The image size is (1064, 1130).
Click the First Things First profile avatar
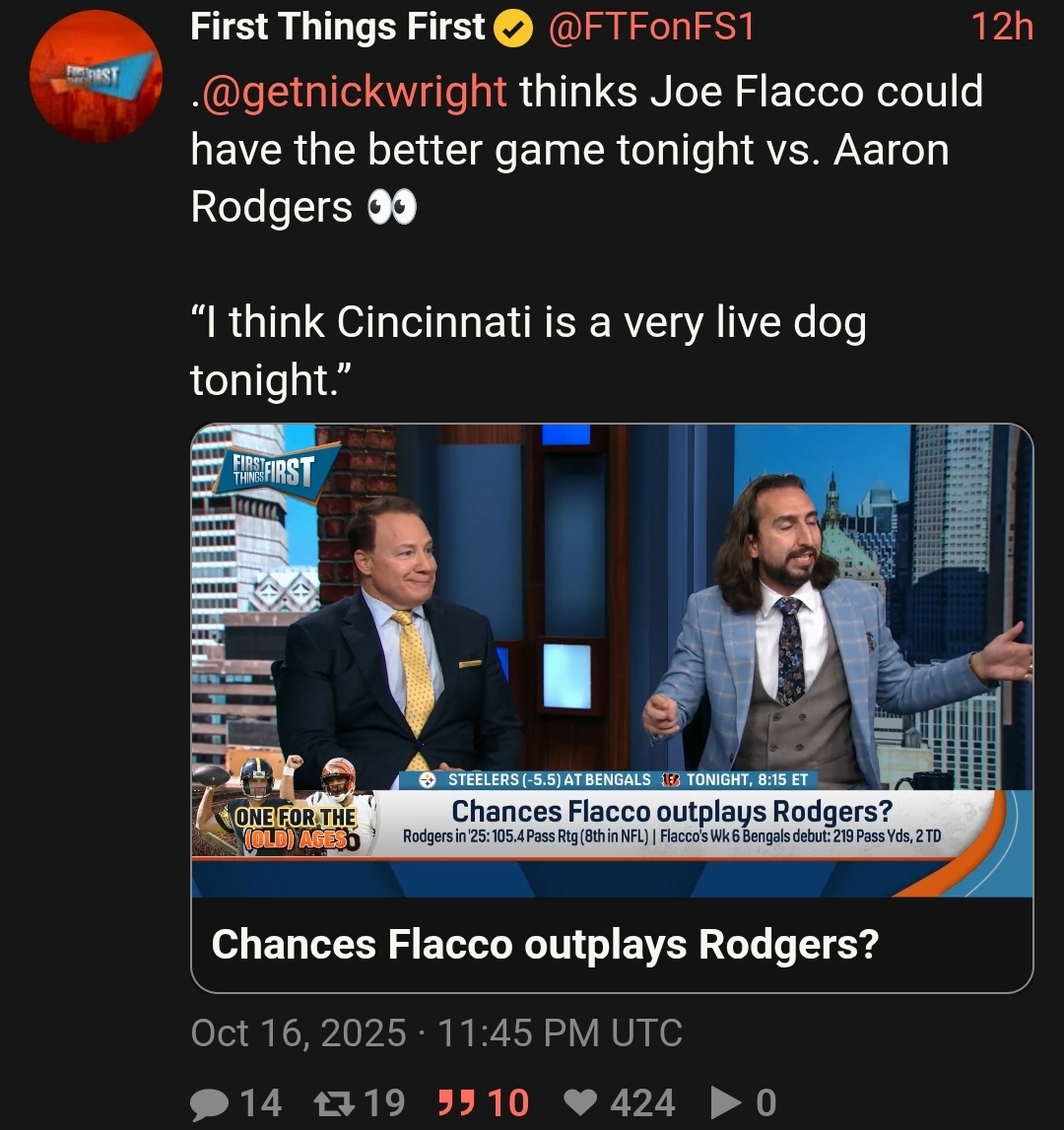pyautogui.click(x=95, y=77)
